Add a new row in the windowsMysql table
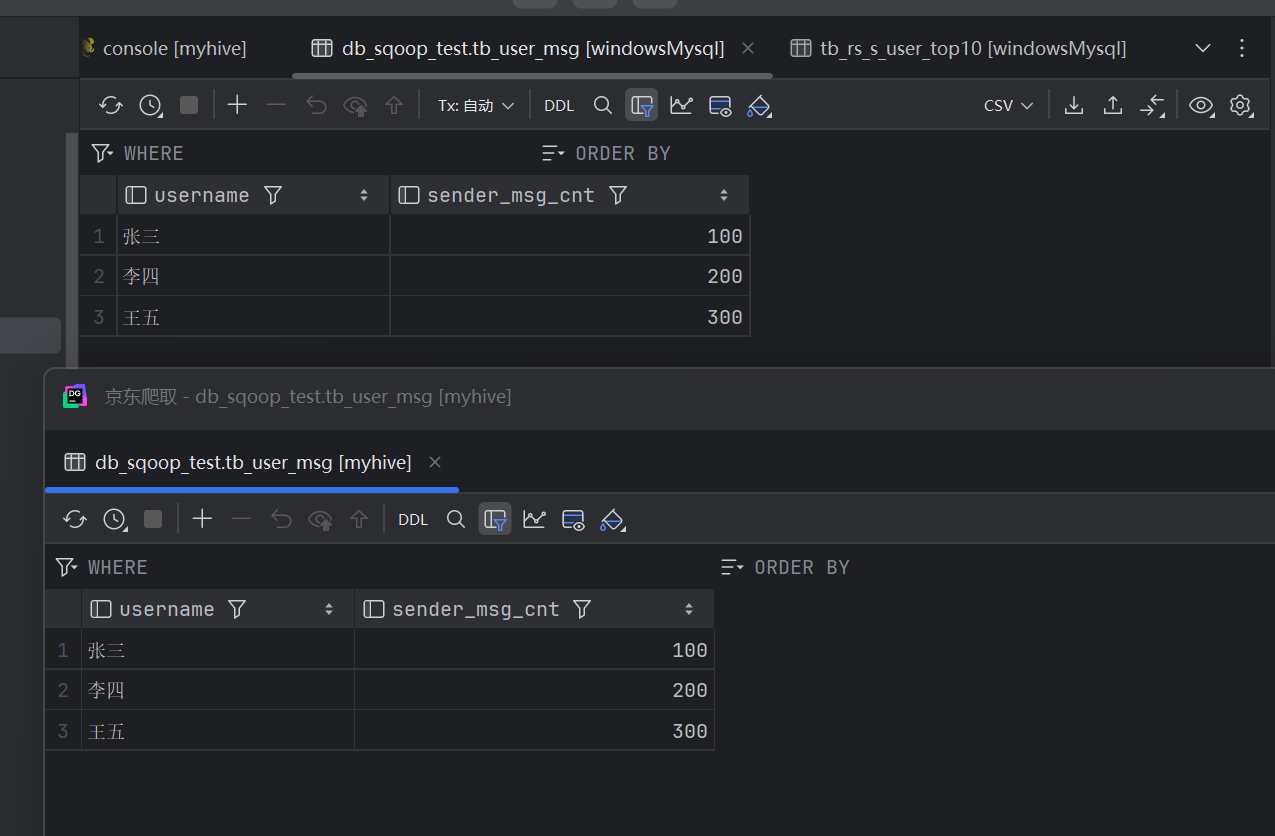 point(237,105)
